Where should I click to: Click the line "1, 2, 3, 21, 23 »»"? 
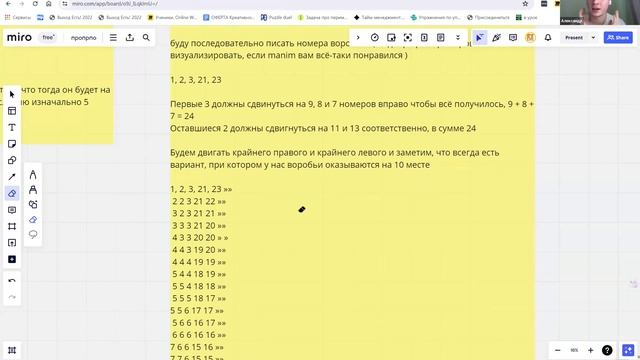[201, 189]
